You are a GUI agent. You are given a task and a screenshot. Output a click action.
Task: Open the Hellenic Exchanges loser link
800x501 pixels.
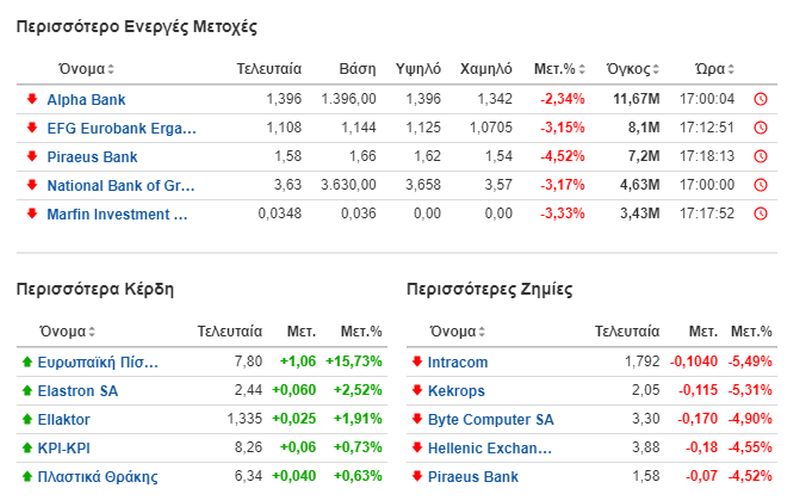(490, 448)
